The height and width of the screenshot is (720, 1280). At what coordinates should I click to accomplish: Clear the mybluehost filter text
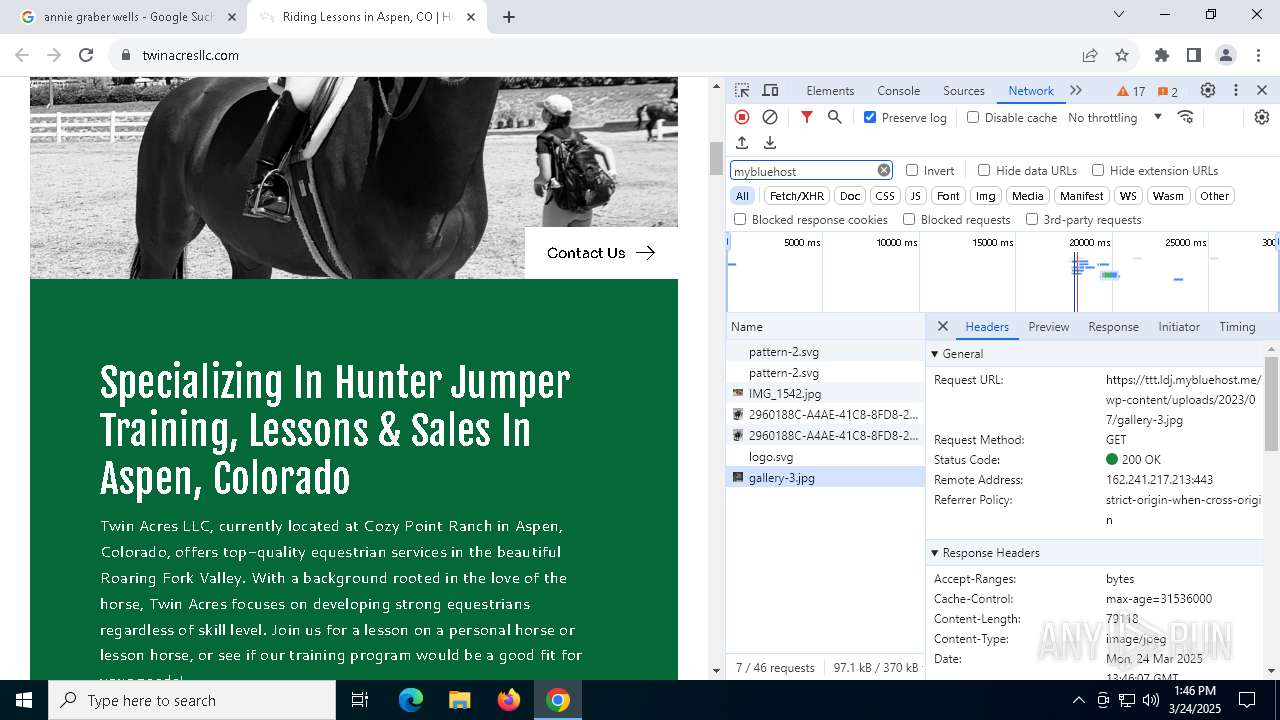(884, 170)
